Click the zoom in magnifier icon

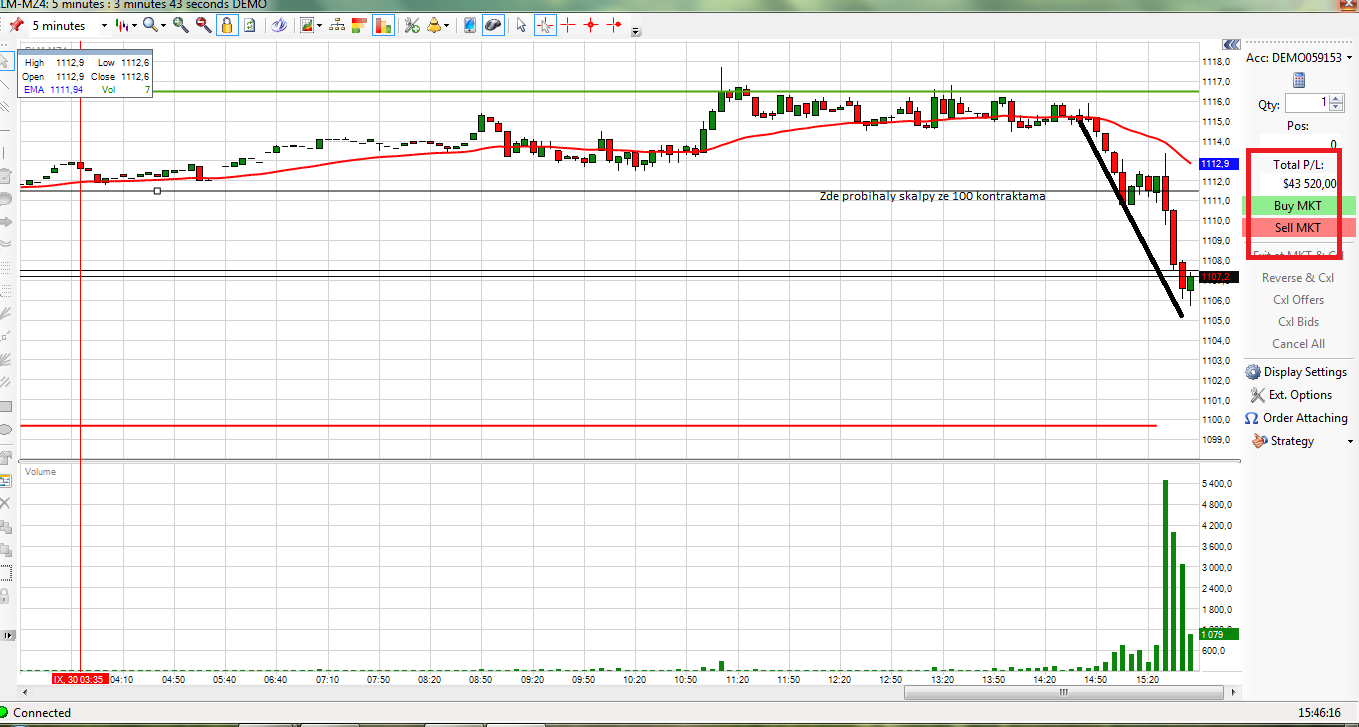point(181,25)
